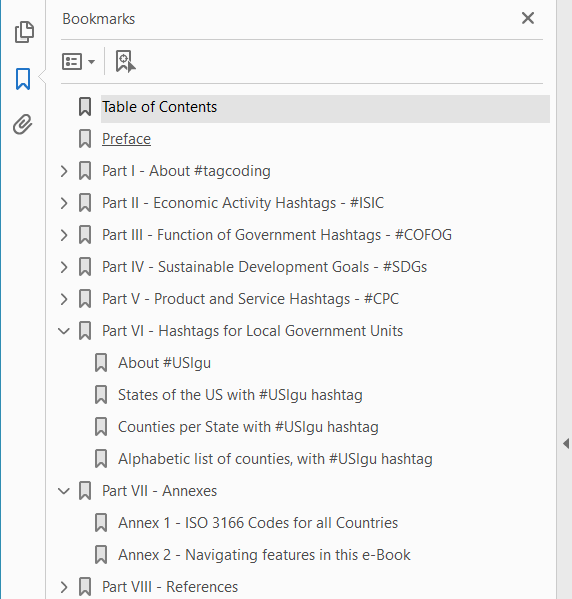Click bookmark icon beside Part VI
The height and width of the screenshot is (599, 572).
coord(85,331)
